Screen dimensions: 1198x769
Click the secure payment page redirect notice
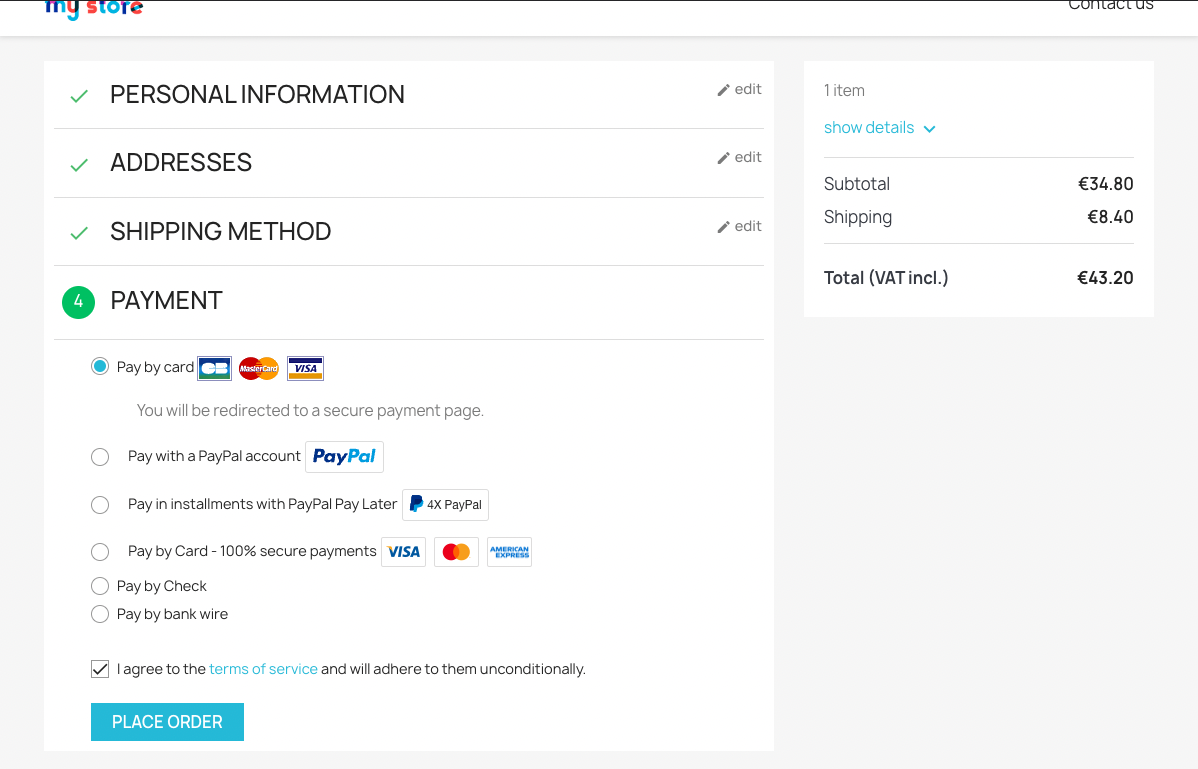tap(310, 411)
